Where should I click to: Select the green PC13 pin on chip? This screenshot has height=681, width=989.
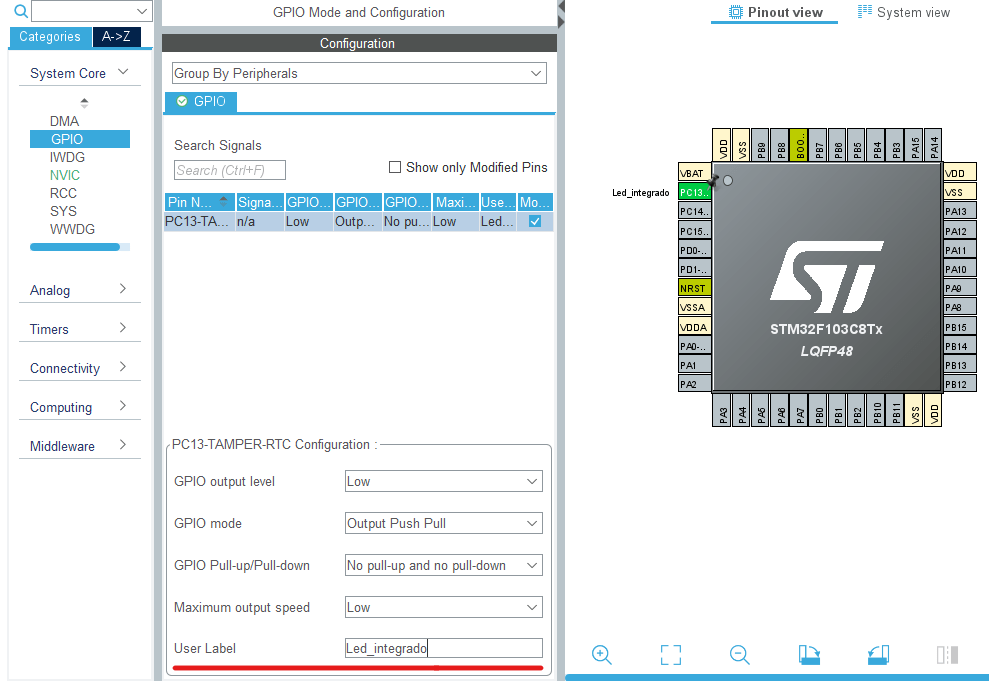[x=694, y=192]
